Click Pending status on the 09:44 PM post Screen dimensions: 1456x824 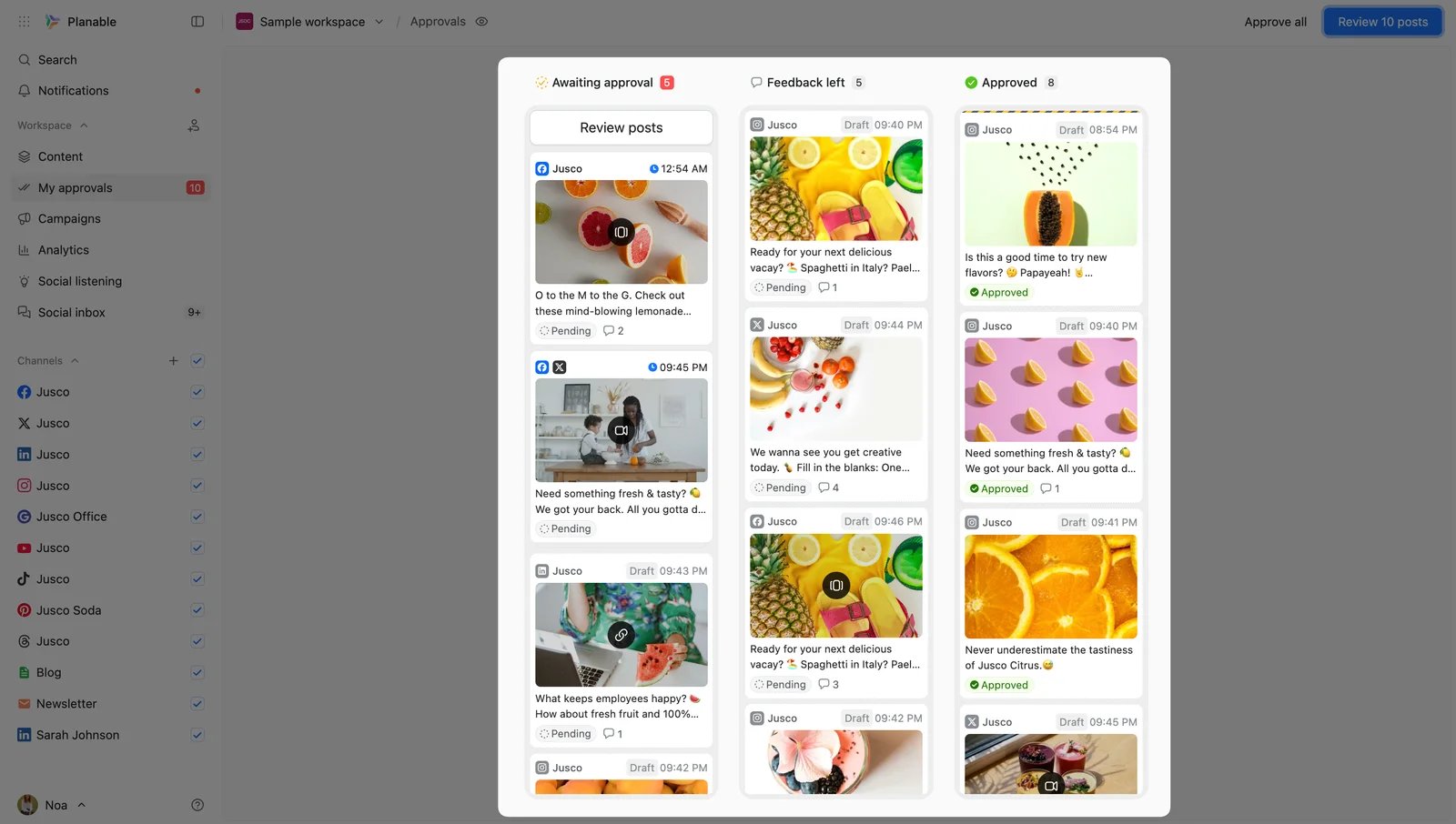781,488
